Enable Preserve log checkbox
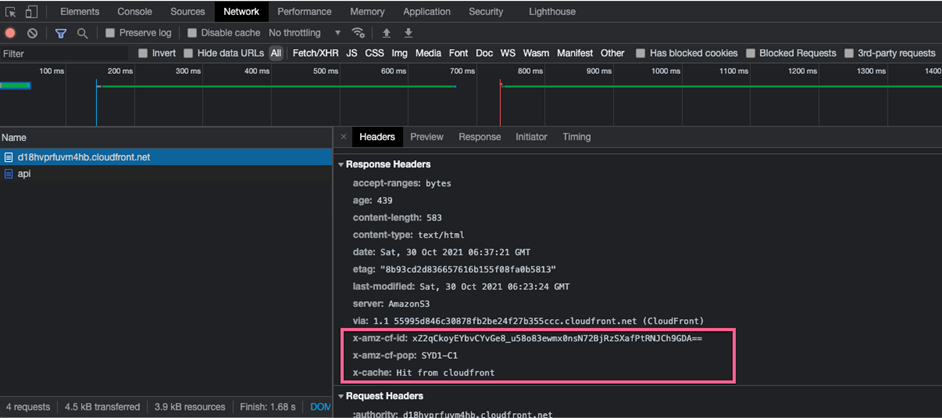Screen dimensions: 942x418 click(110, 33)
